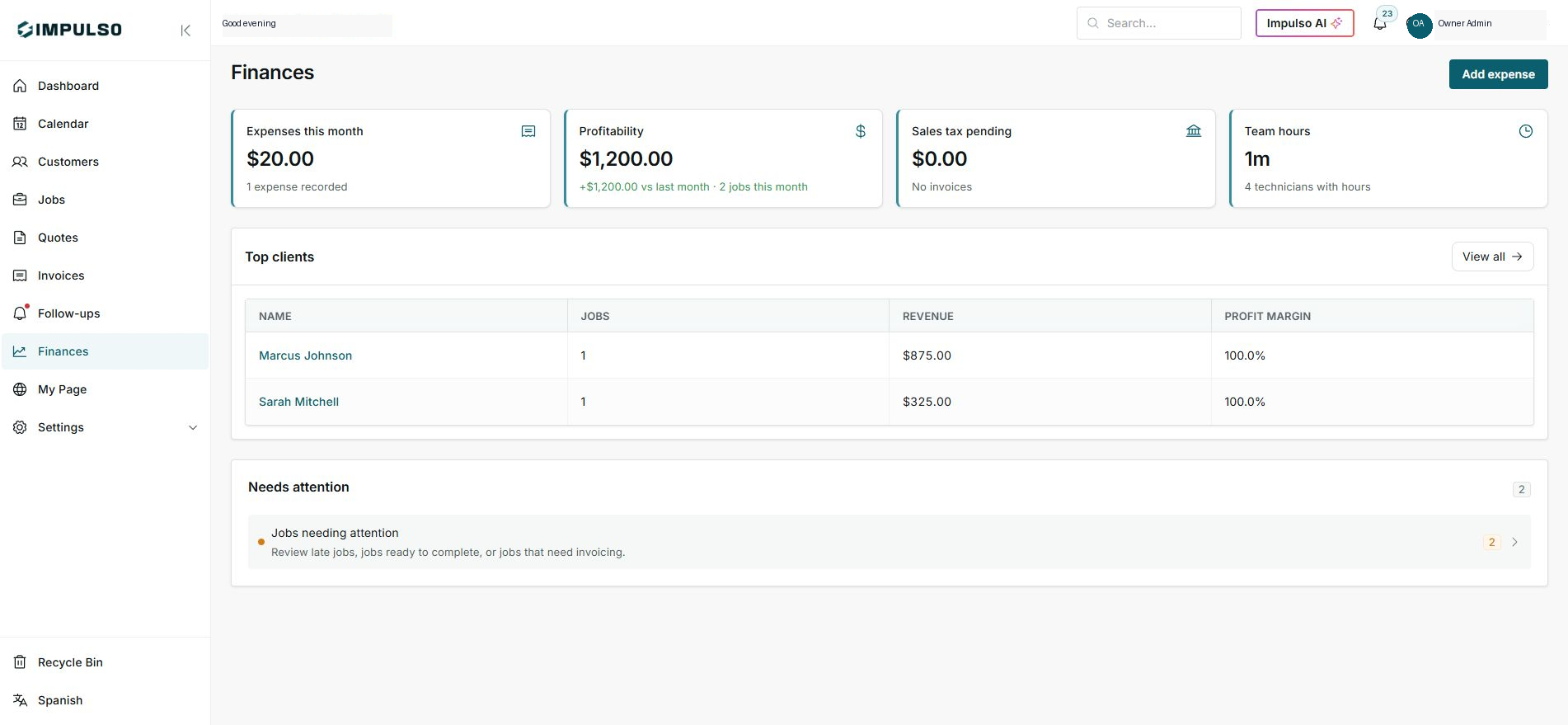This screenshot has height=725, width=1568.
Task: Click the Calendar icon in sidebar
Action: (20, 124)
